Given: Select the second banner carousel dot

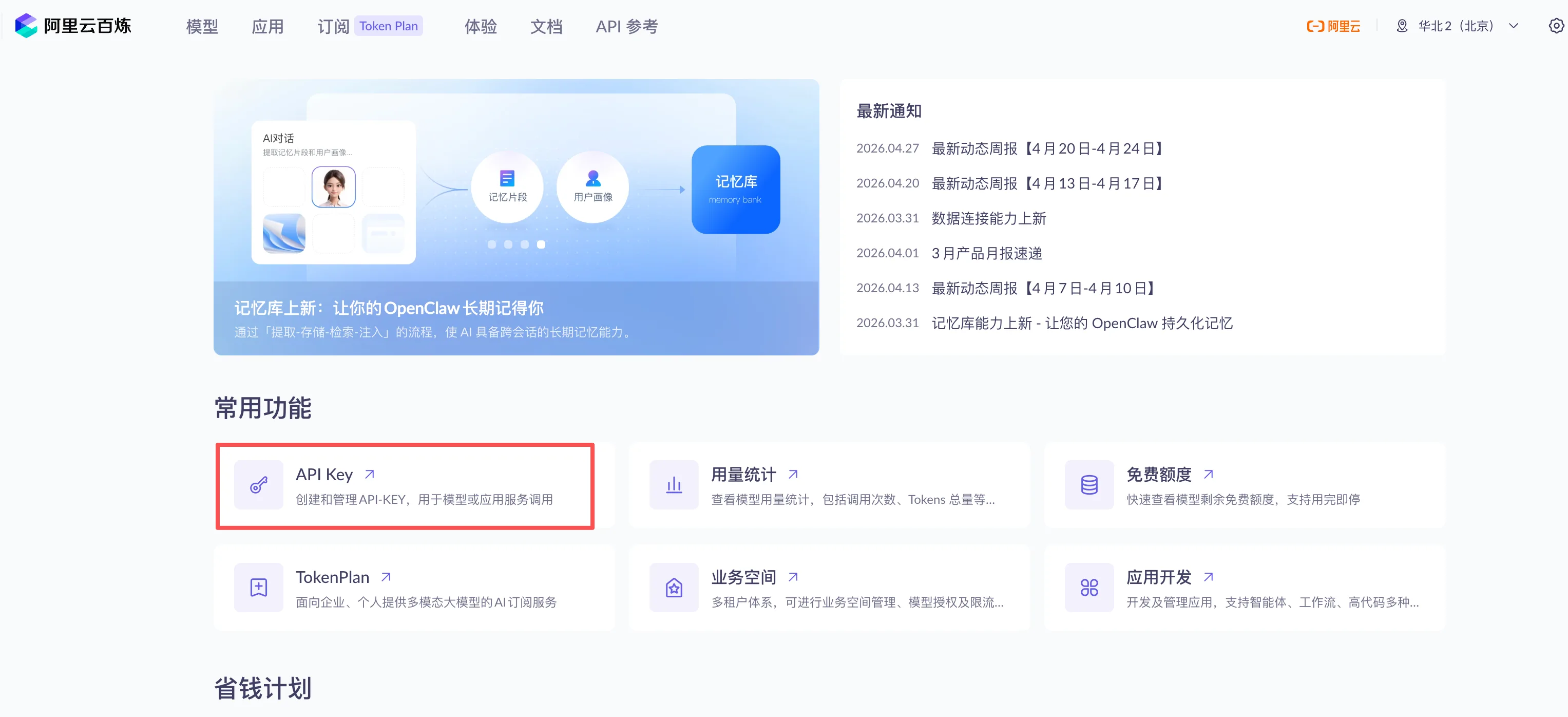Looking at the screenshot, I should pos(508,244).
